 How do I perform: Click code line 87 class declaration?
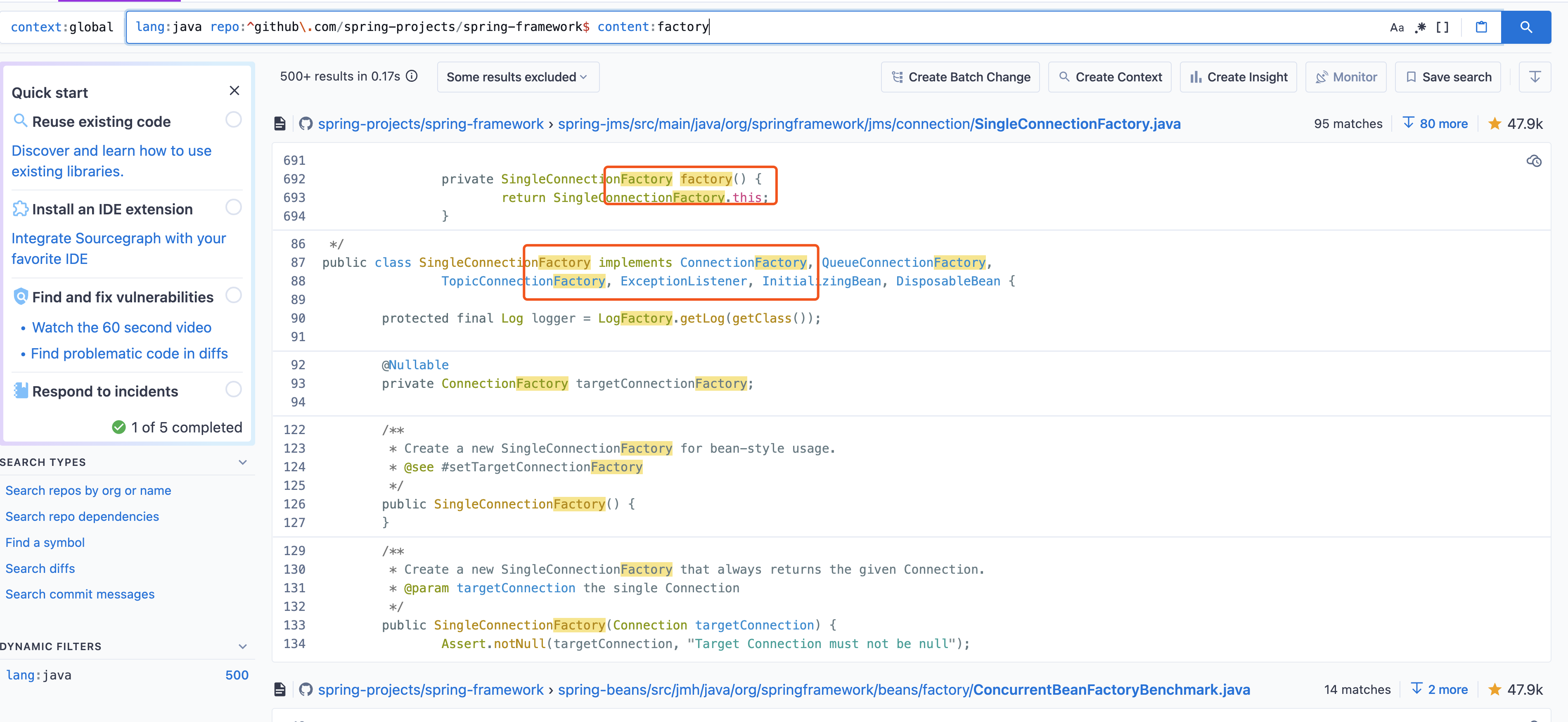click(657, 262)
